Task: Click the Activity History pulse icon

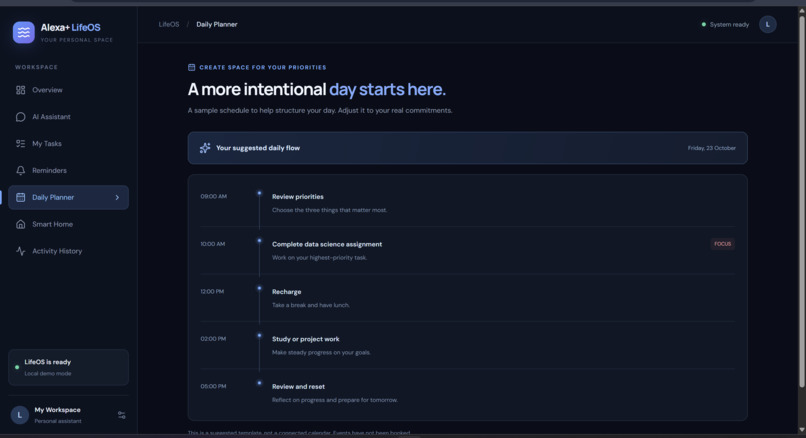Action: coord(21,251)
